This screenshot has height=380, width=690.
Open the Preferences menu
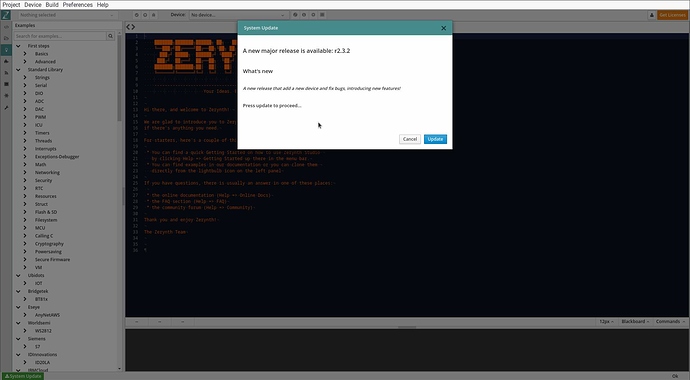77,5
